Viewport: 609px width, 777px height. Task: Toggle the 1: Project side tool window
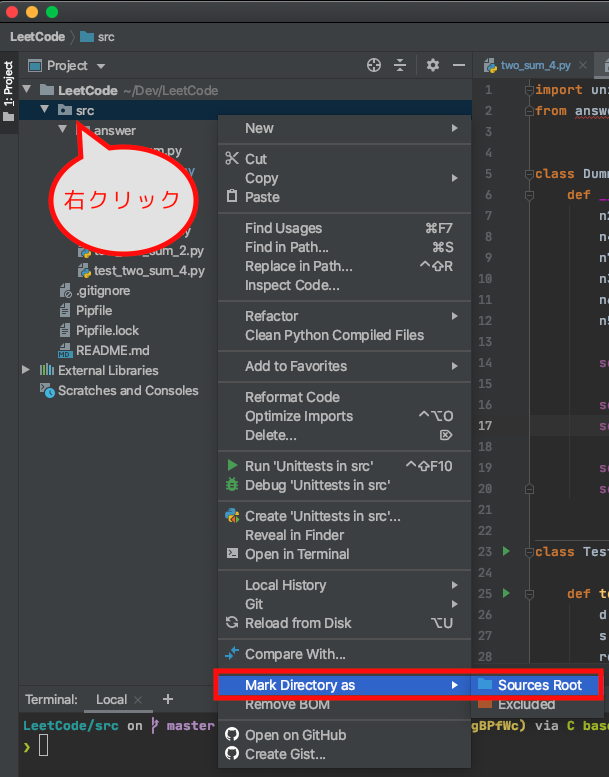9,92
